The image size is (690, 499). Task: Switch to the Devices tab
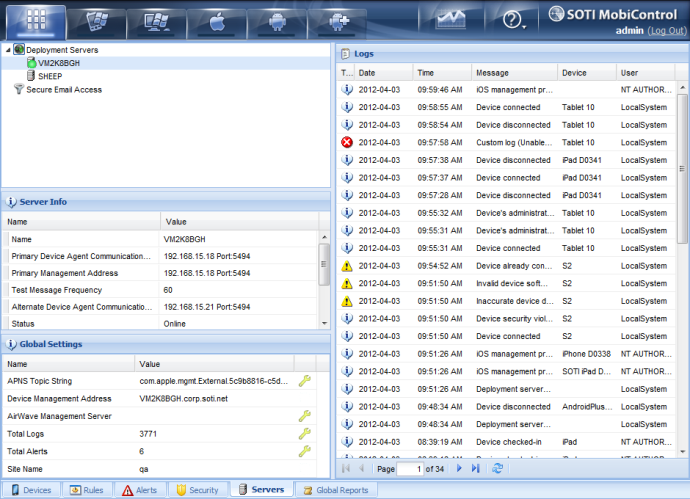tap(31, 490)
